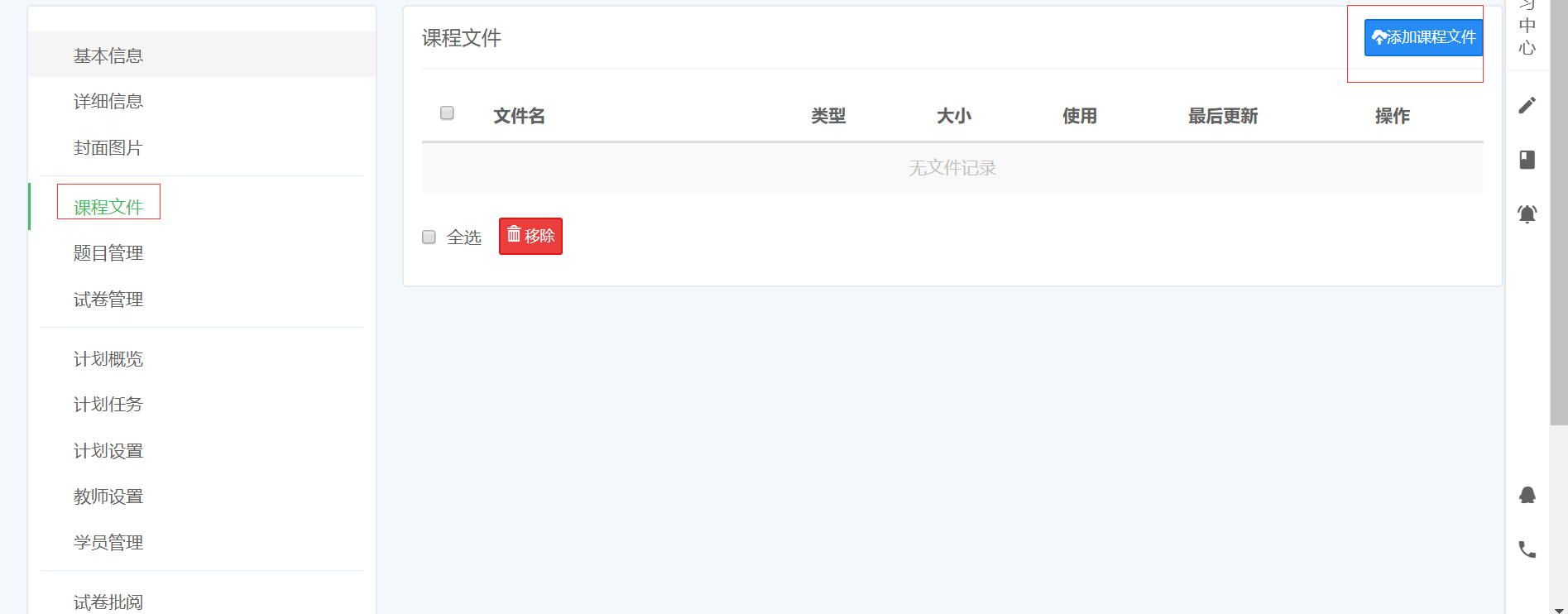Click the pencil edit icon in right sidebar
Viewport: 1568px width, 614px height.
1527,105
